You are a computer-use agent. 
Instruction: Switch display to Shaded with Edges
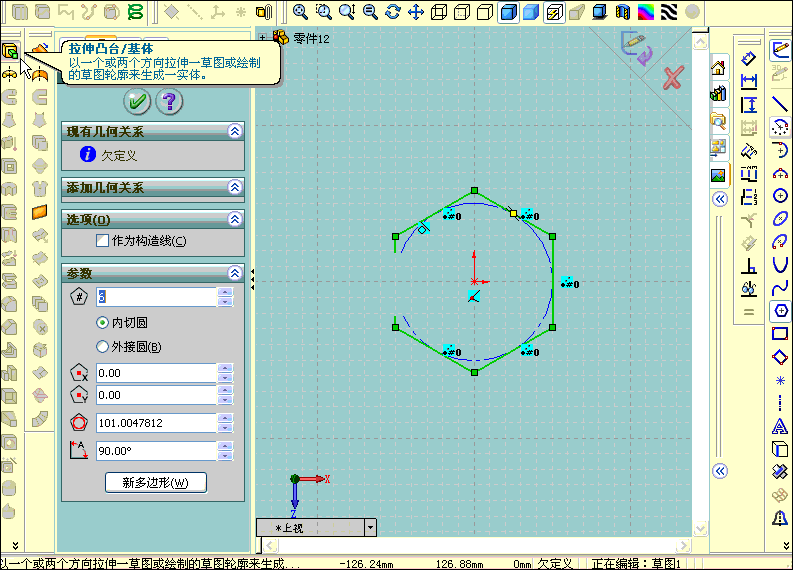[508, 12]
